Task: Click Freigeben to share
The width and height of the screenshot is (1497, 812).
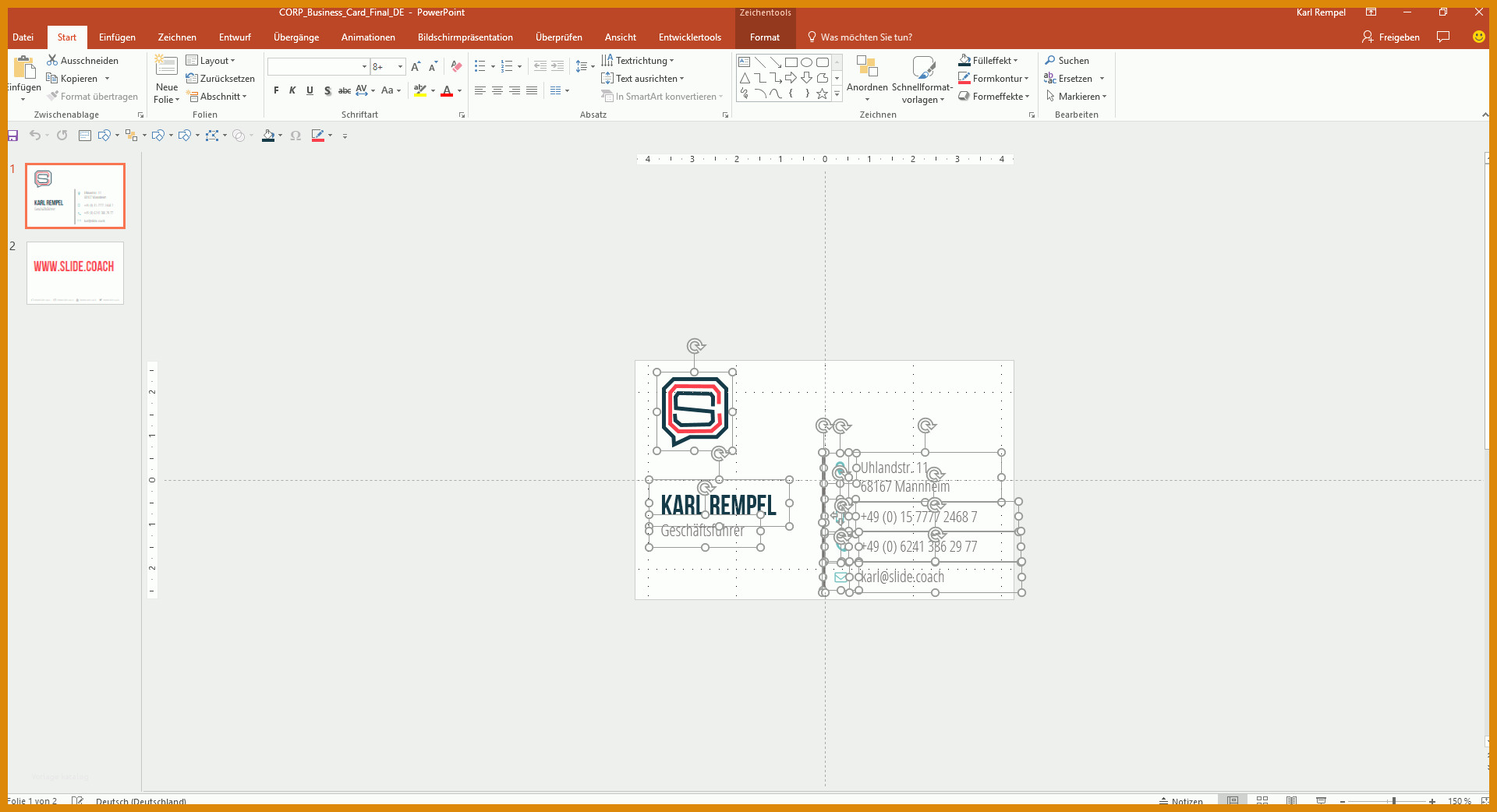Action: [x=1391, y=37]
